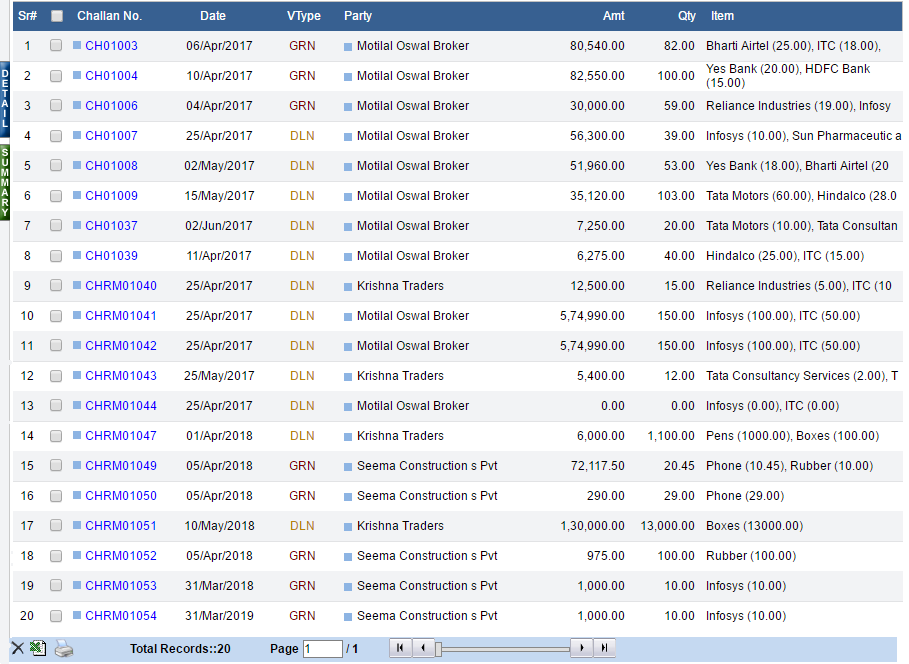Viewport: 909px width, 664px height.
Task: Click the Page number input field
Action: 322,648
